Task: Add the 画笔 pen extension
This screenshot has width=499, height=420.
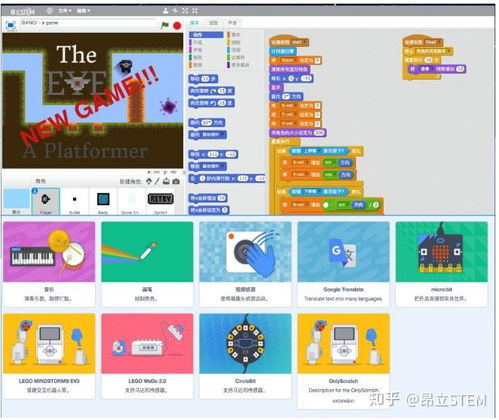Action: pos(147,264)
